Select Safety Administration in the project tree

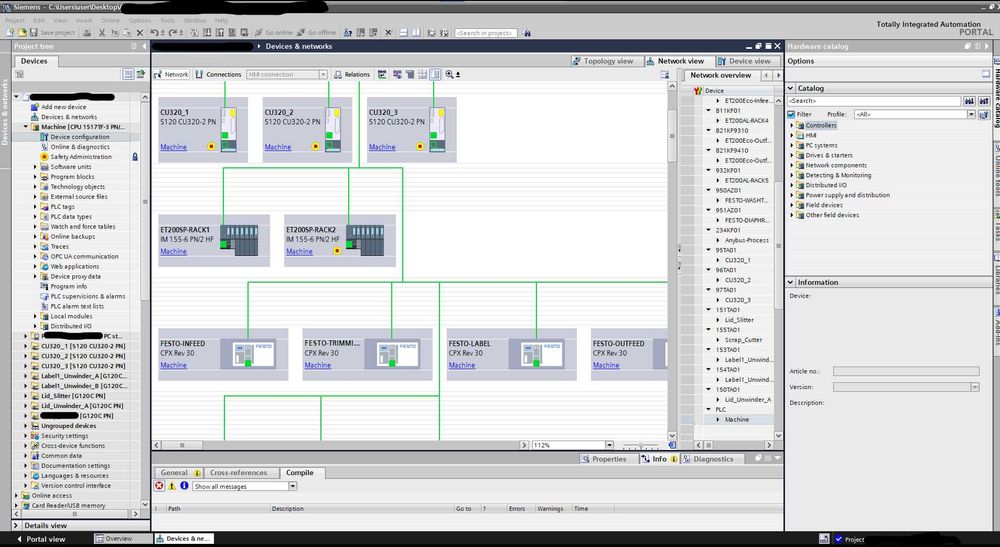[80, 157]
